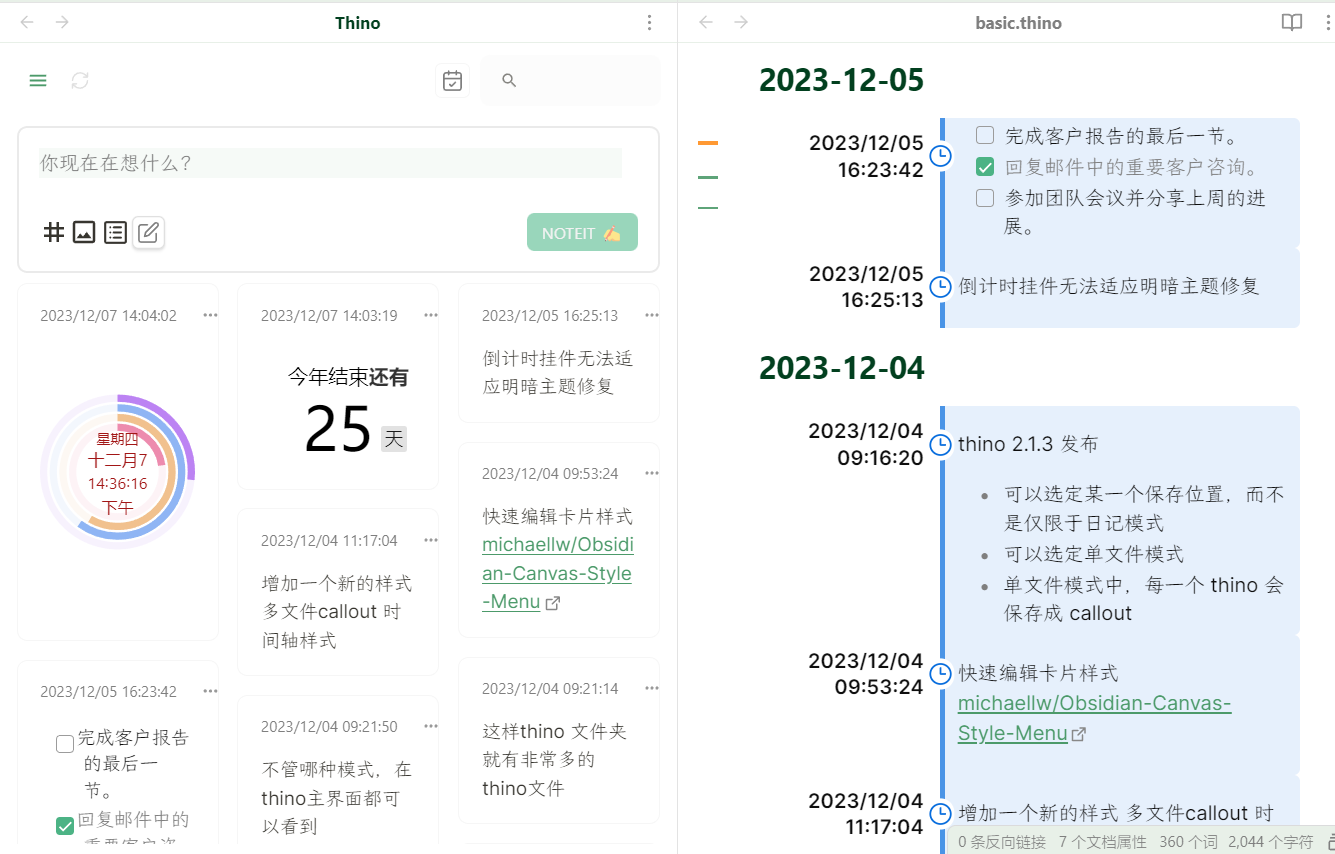This screenshot has height=854, width=1335.
Task: Click clock icon next to 16:25:13 entry
Action: tap(940, 287)
